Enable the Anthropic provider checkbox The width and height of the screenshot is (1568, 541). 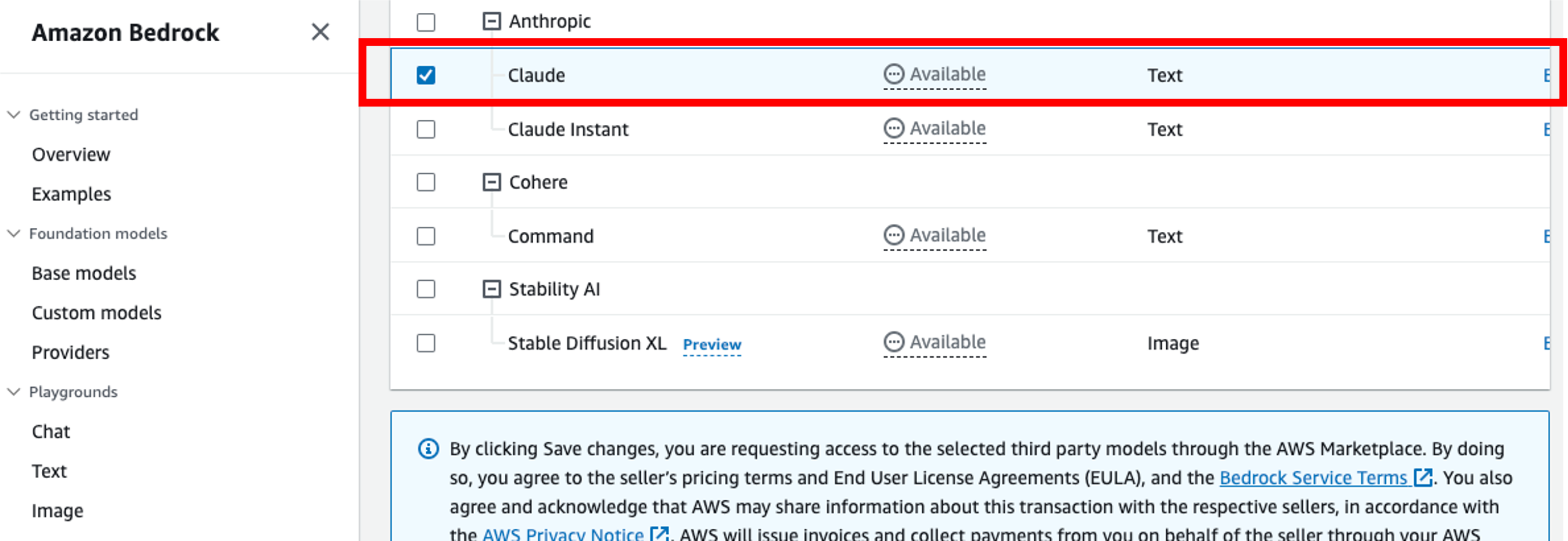(426, 22)
